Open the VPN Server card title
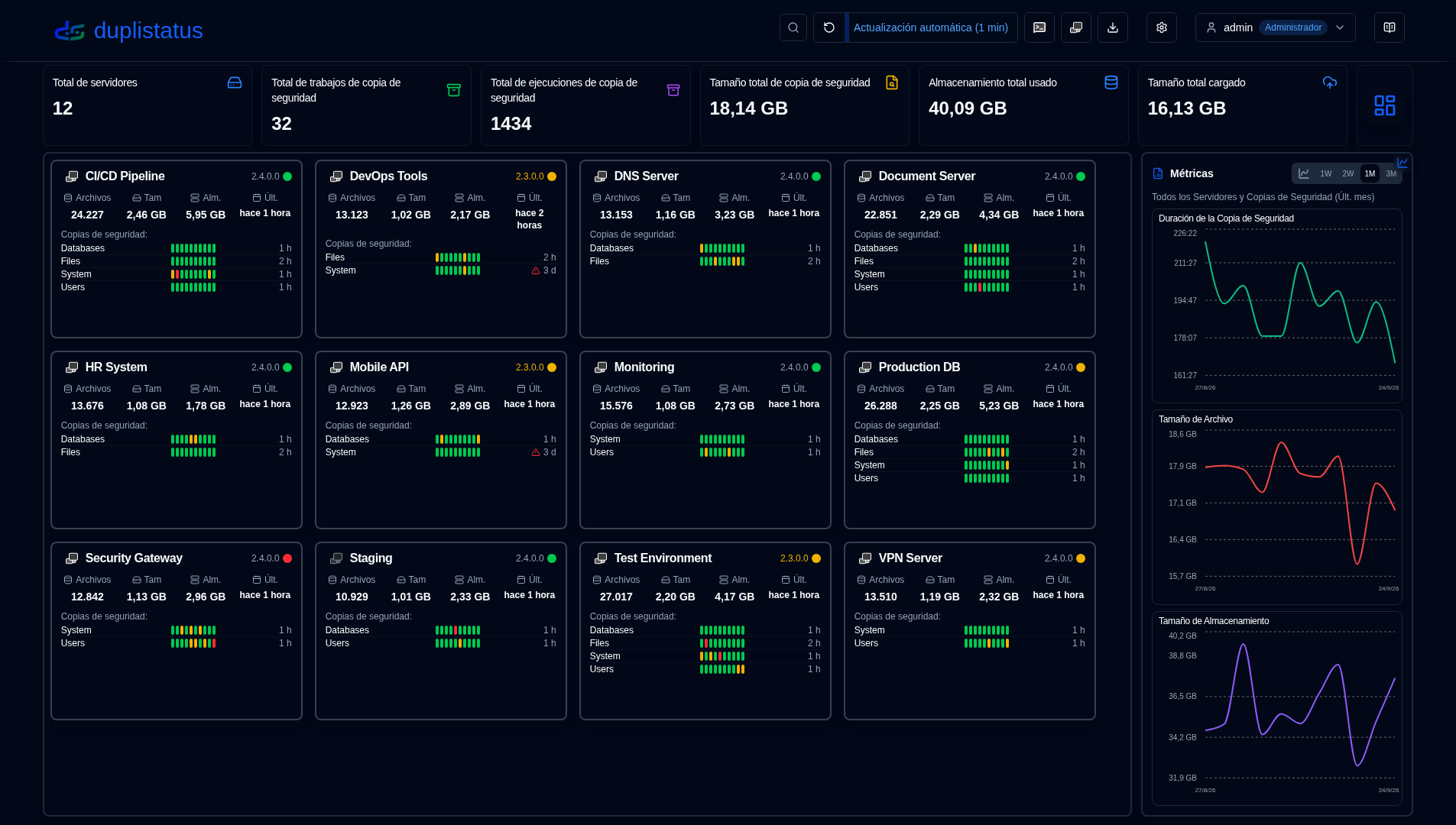This screenshot has width=1456, height=825. coord(910,558)
